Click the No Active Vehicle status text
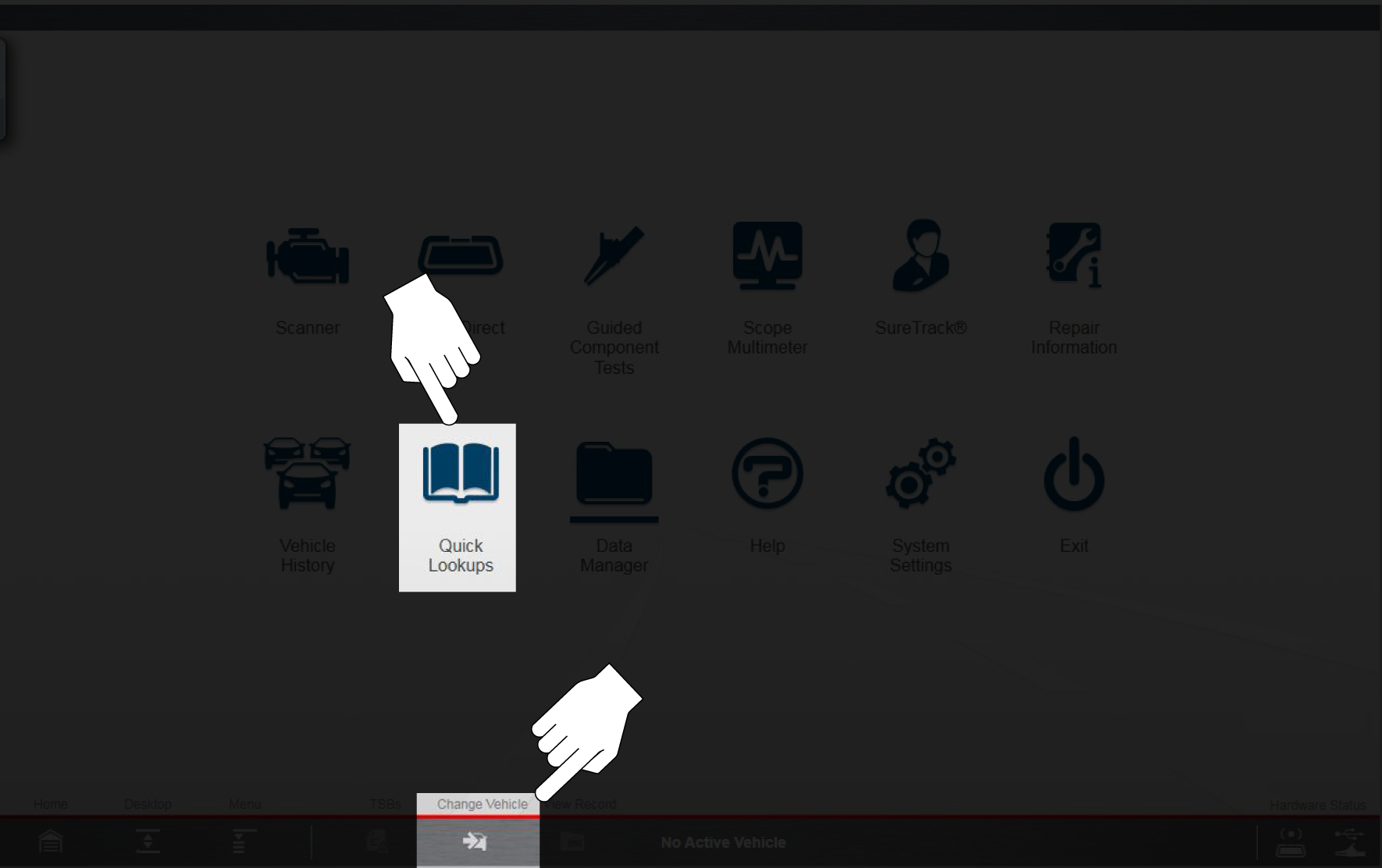This screenshot has height=868, width=1382. (723, 842)
